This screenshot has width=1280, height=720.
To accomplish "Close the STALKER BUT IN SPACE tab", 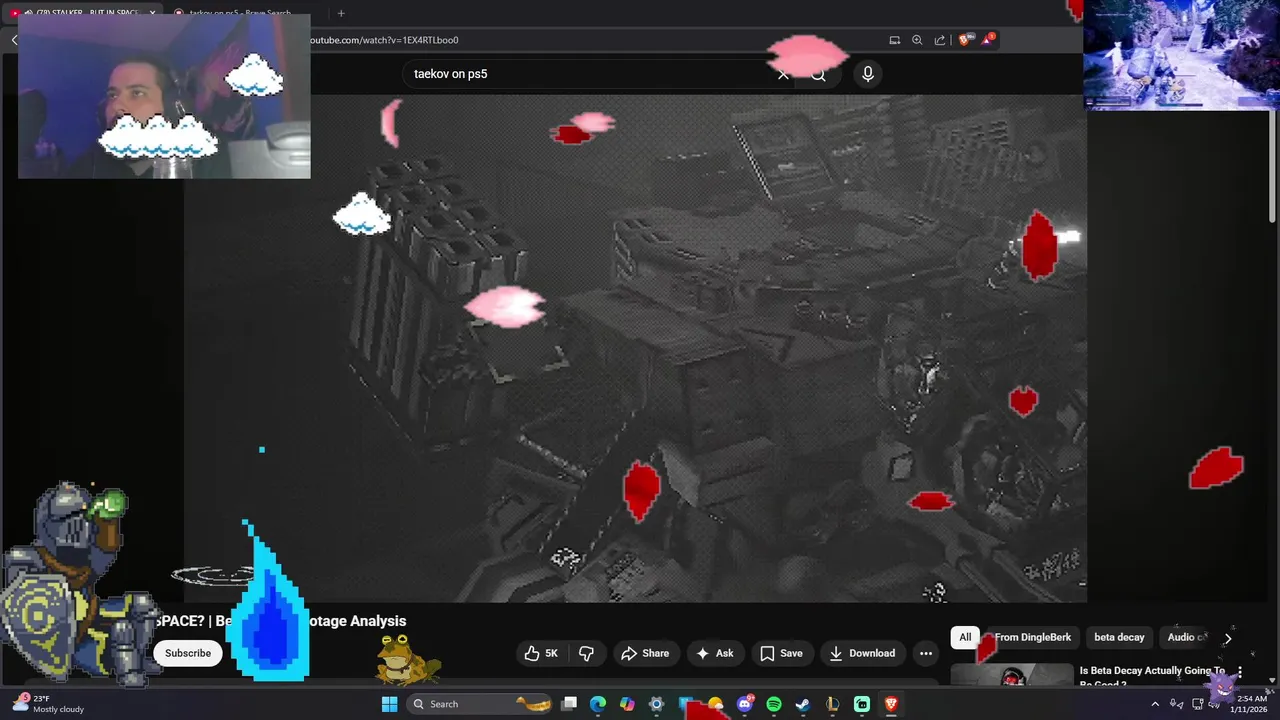I will point(152,13).
